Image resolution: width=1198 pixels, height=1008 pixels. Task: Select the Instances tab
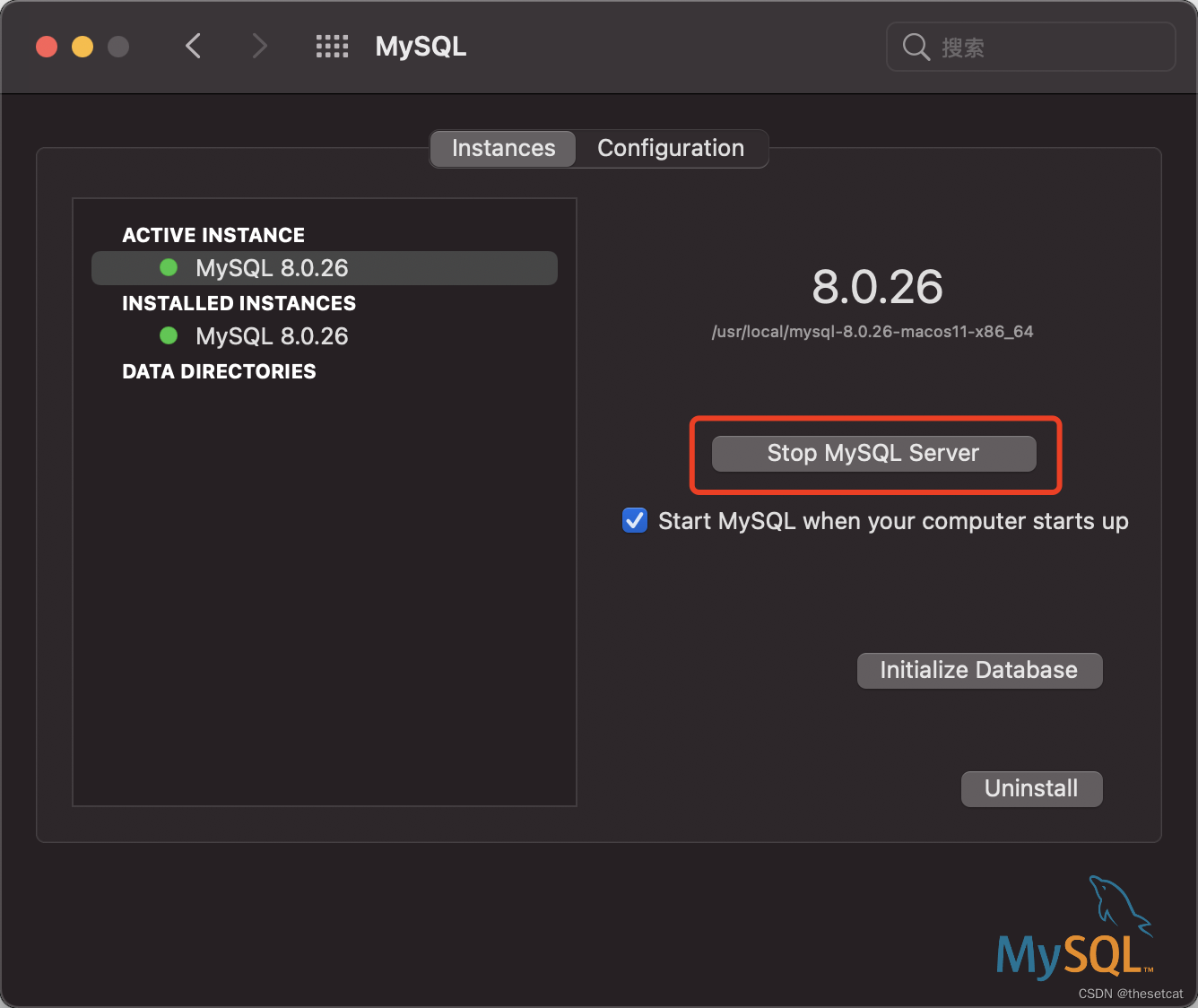502,148
